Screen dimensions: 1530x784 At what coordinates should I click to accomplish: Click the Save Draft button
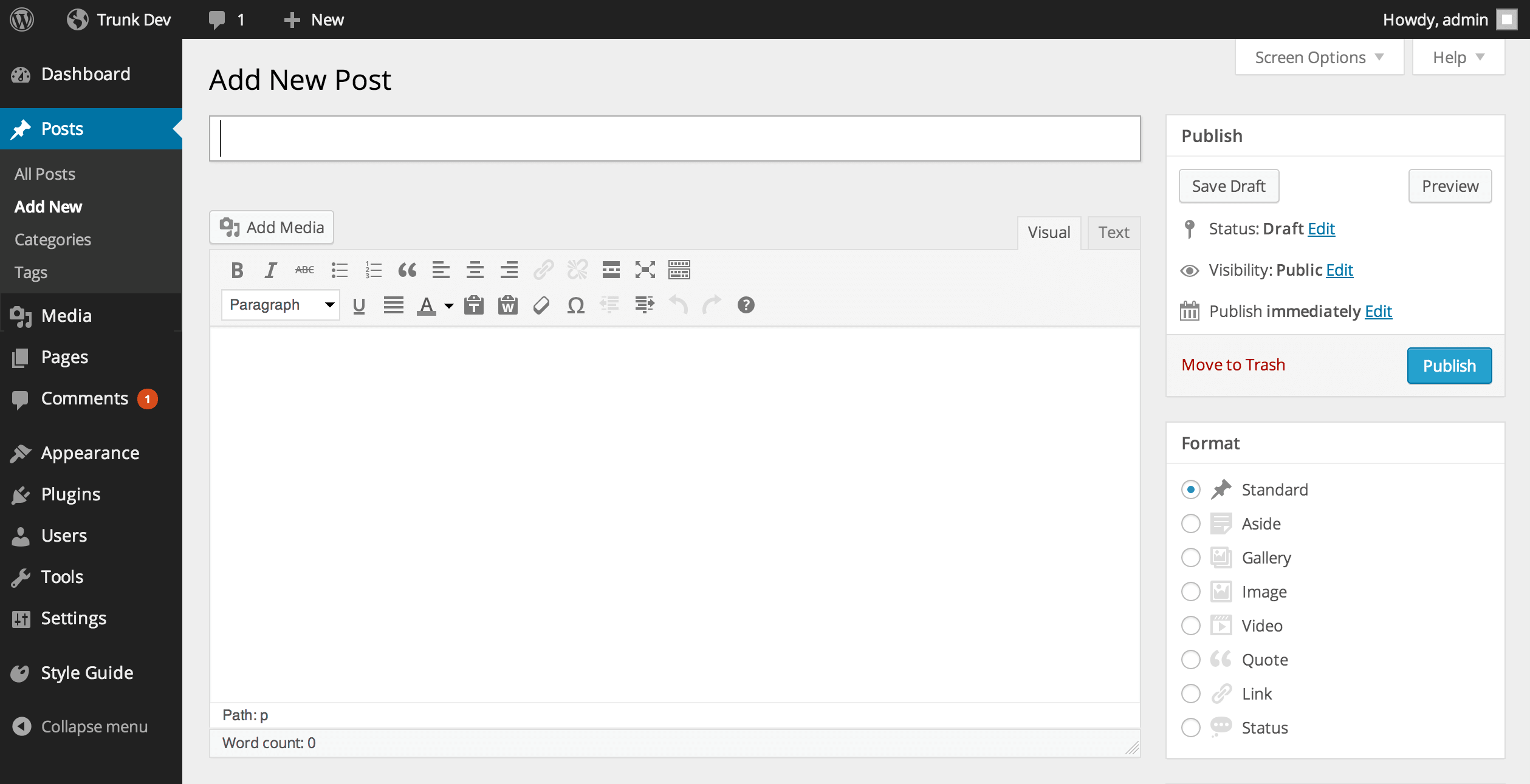point(1229,185)
